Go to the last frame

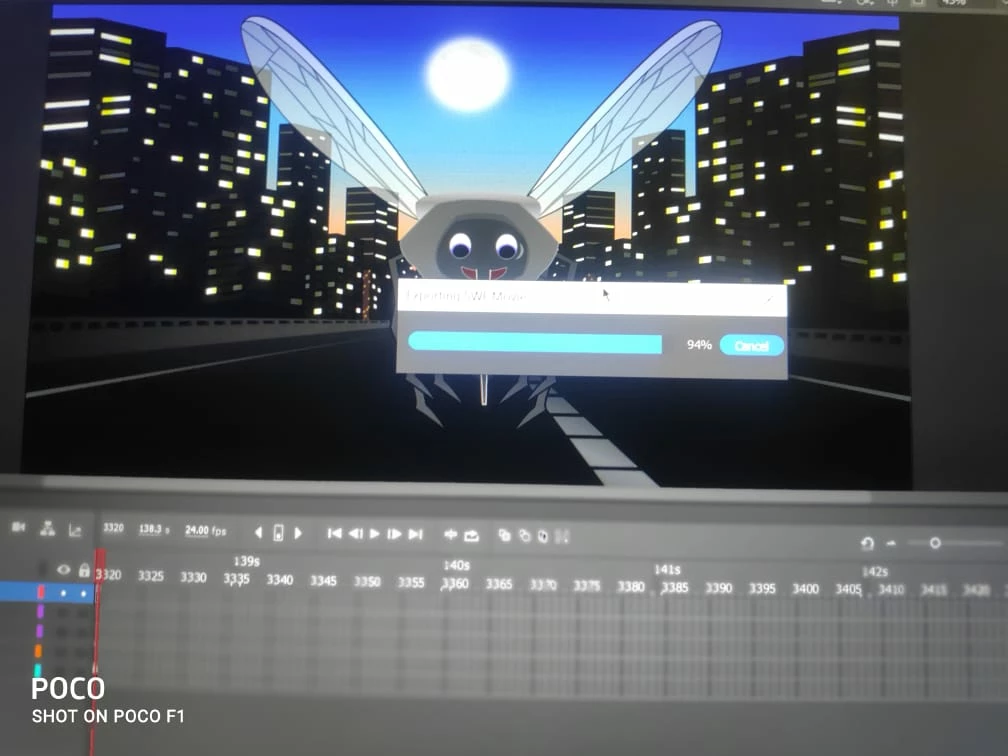(416, 534)
